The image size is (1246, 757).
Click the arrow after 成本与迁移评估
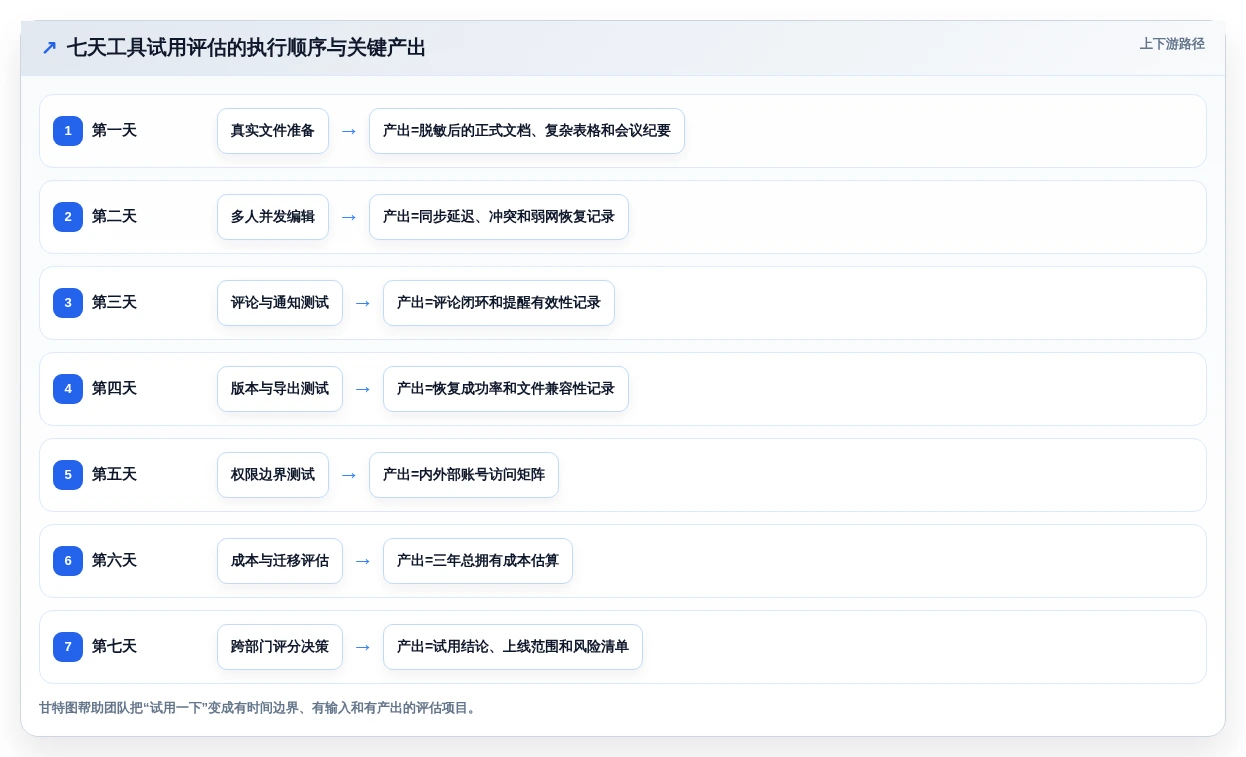point(363,561)
